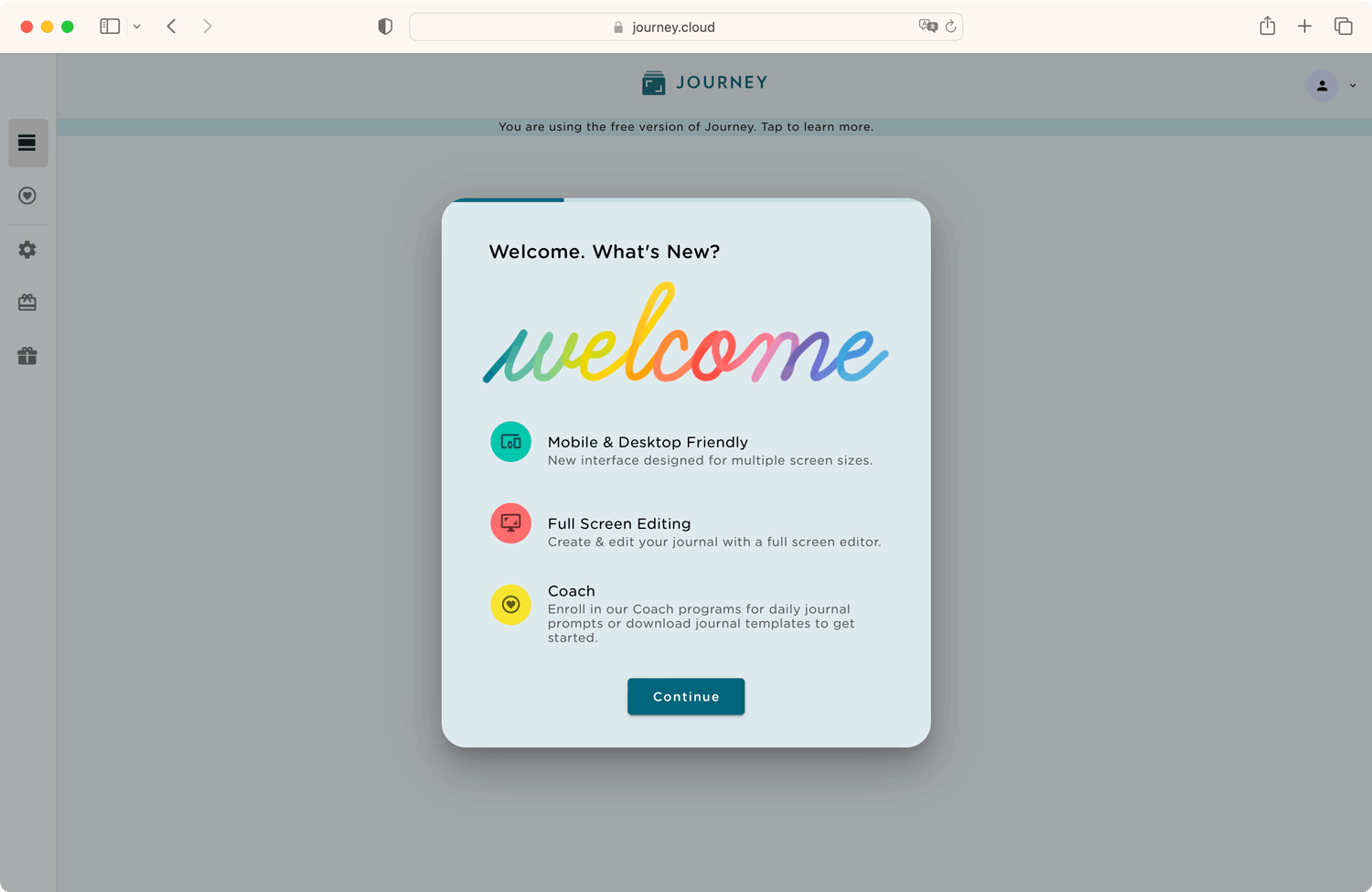Open the Coach heart icon in sidebar
Viewport: 1372px width, 892px height.
[27, 196]
